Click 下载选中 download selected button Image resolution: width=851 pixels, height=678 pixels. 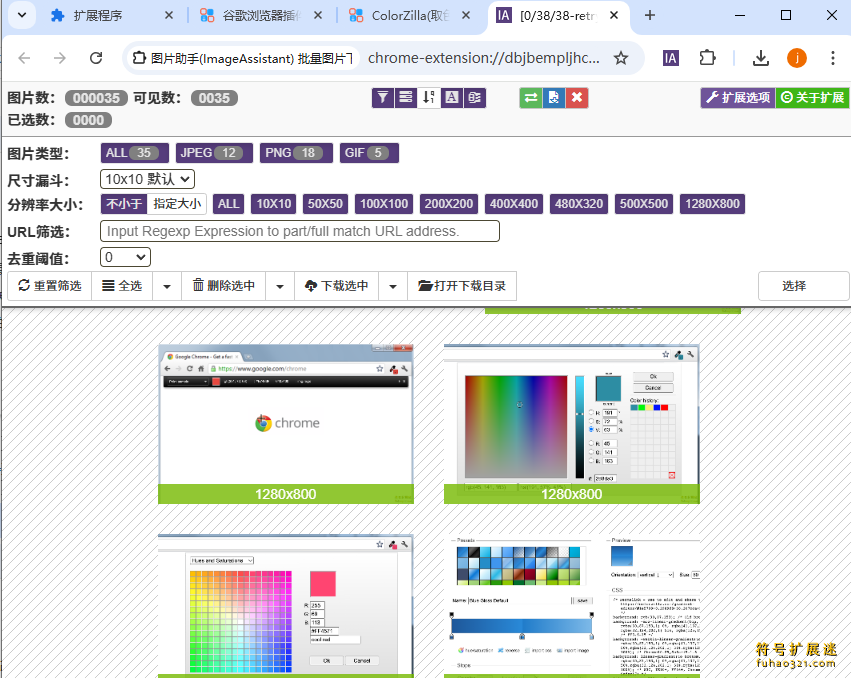tap(336, 286)
